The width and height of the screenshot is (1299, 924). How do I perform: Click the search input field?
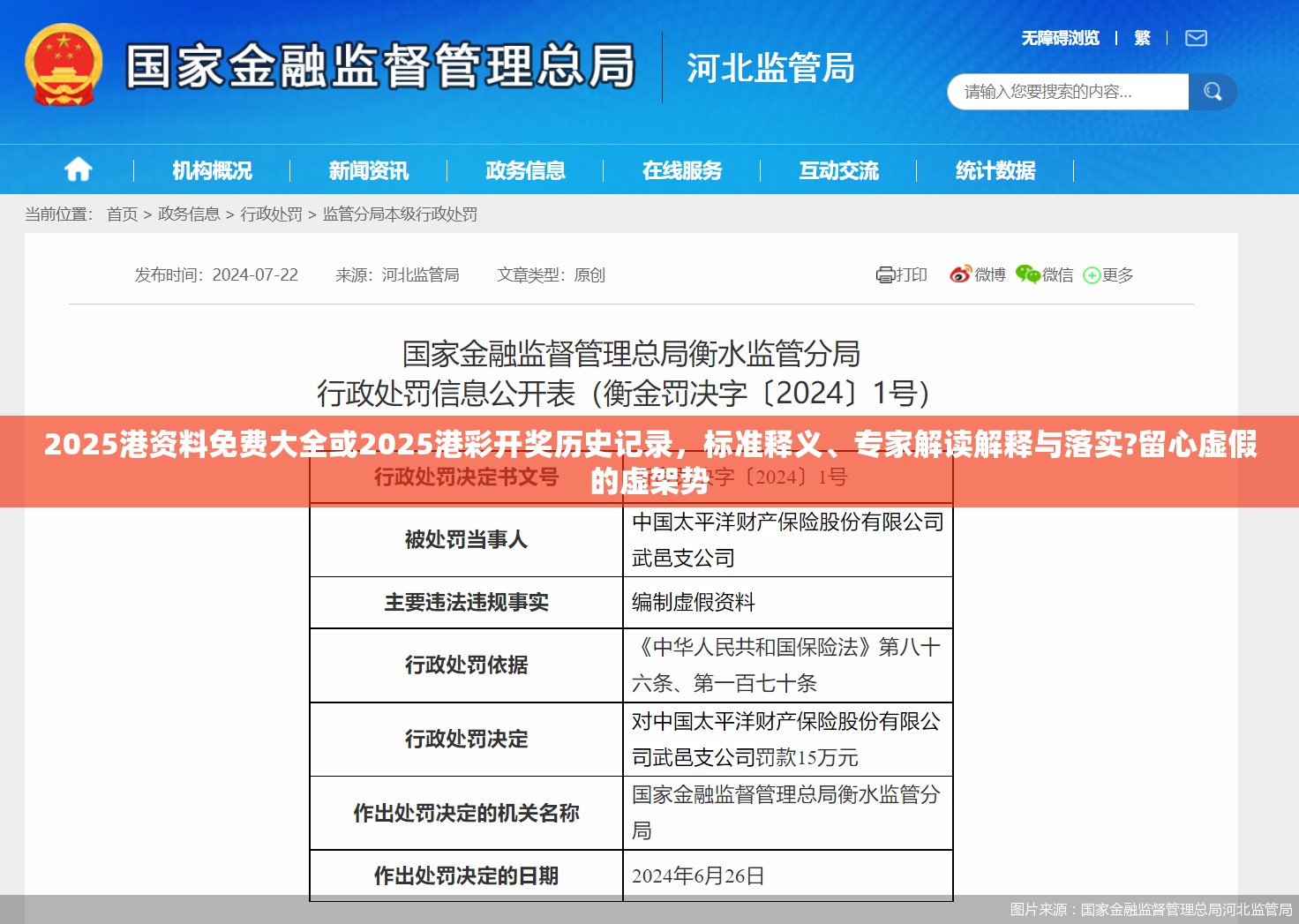click(x=1068, y=92)
